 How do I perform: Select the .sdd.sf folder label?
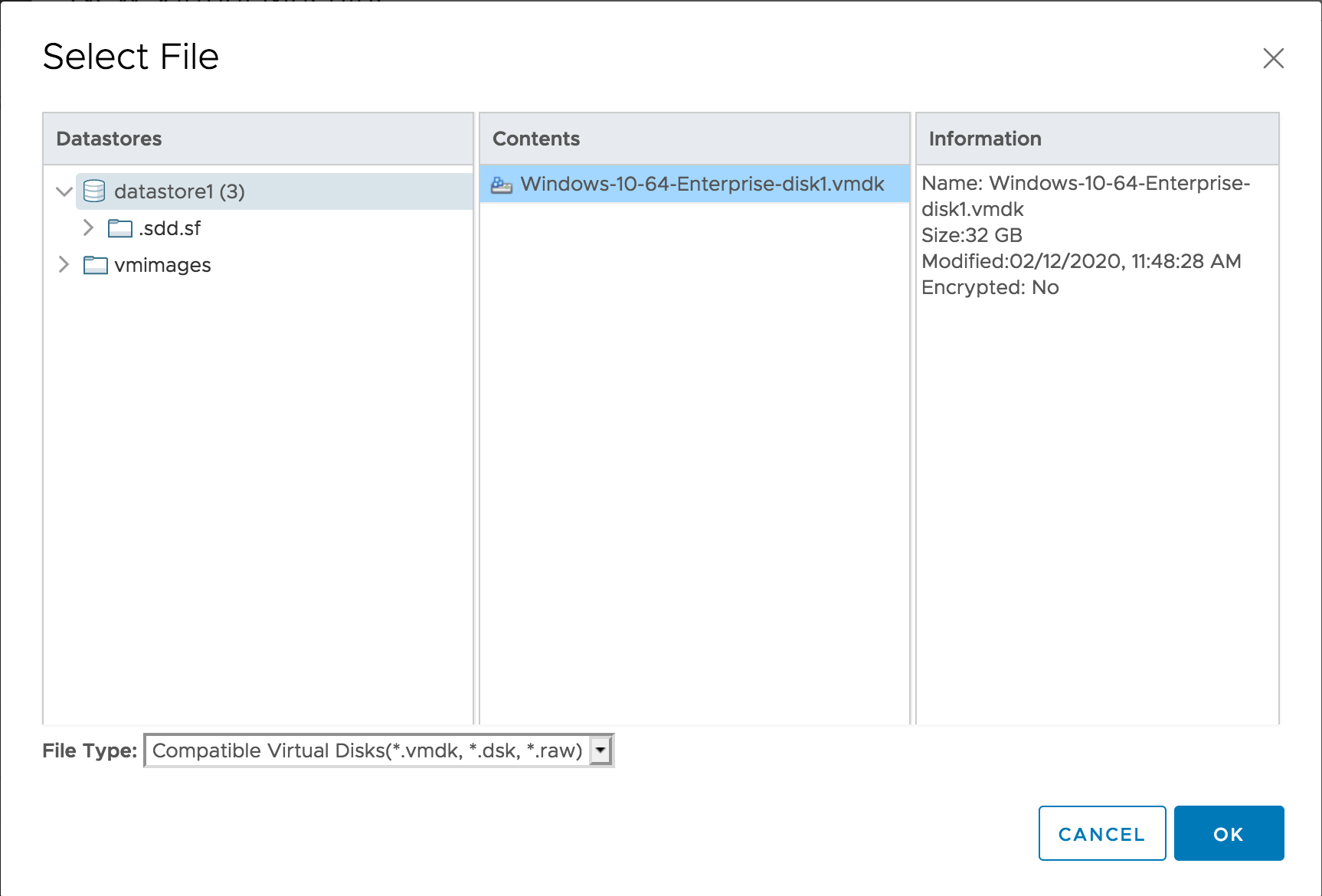coord(170,228)
